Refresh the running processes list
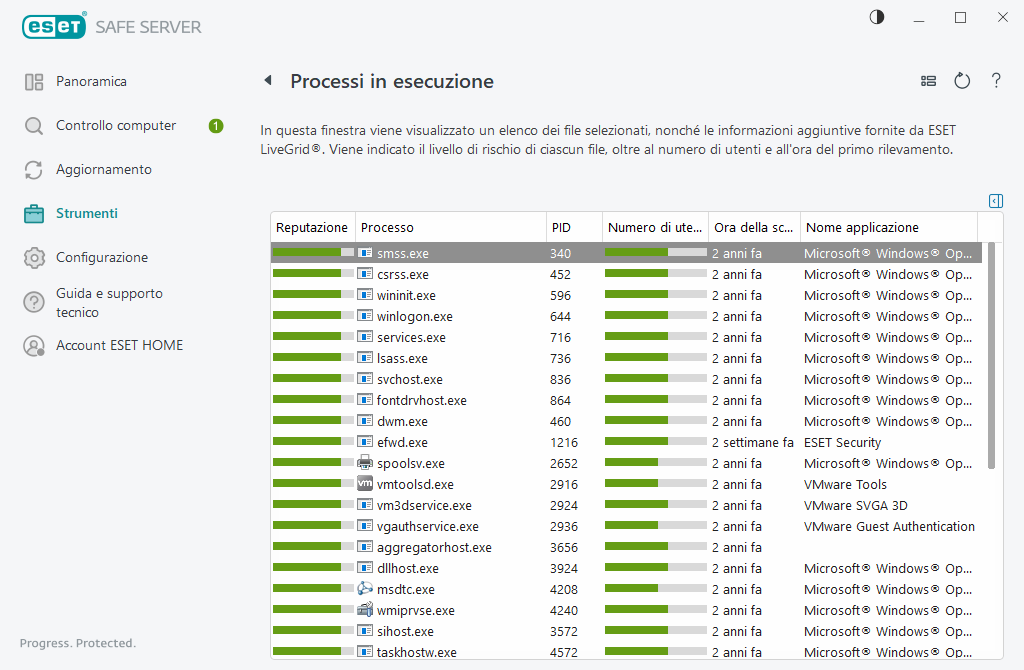Image resolution: width=1024 pixels, height=670 pixels. tap(962, 81)
